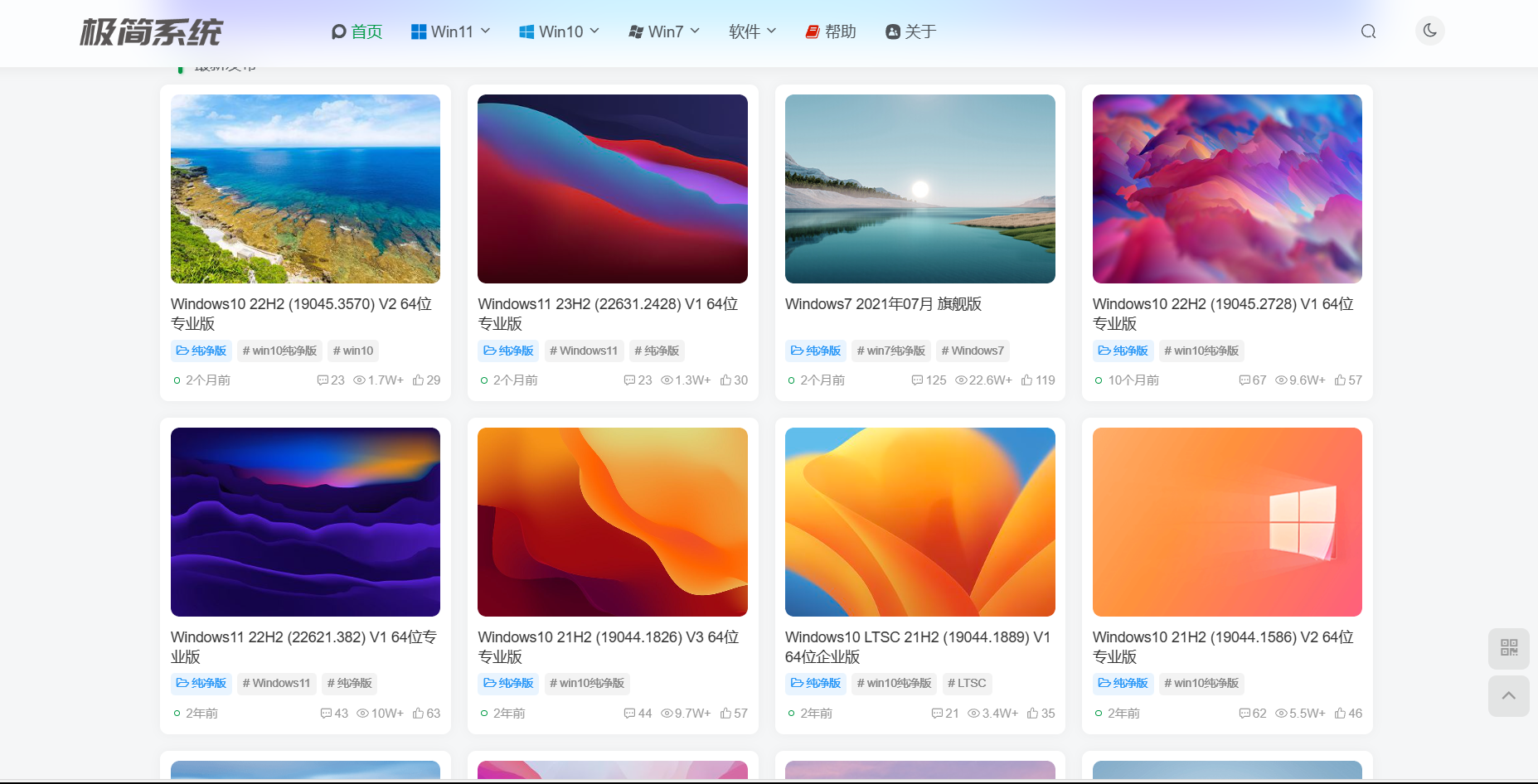Click the search magnifier icon in the header
Image resolution: width=1538 pixels, height=784 pixels.
click(x=1368, y=31)
